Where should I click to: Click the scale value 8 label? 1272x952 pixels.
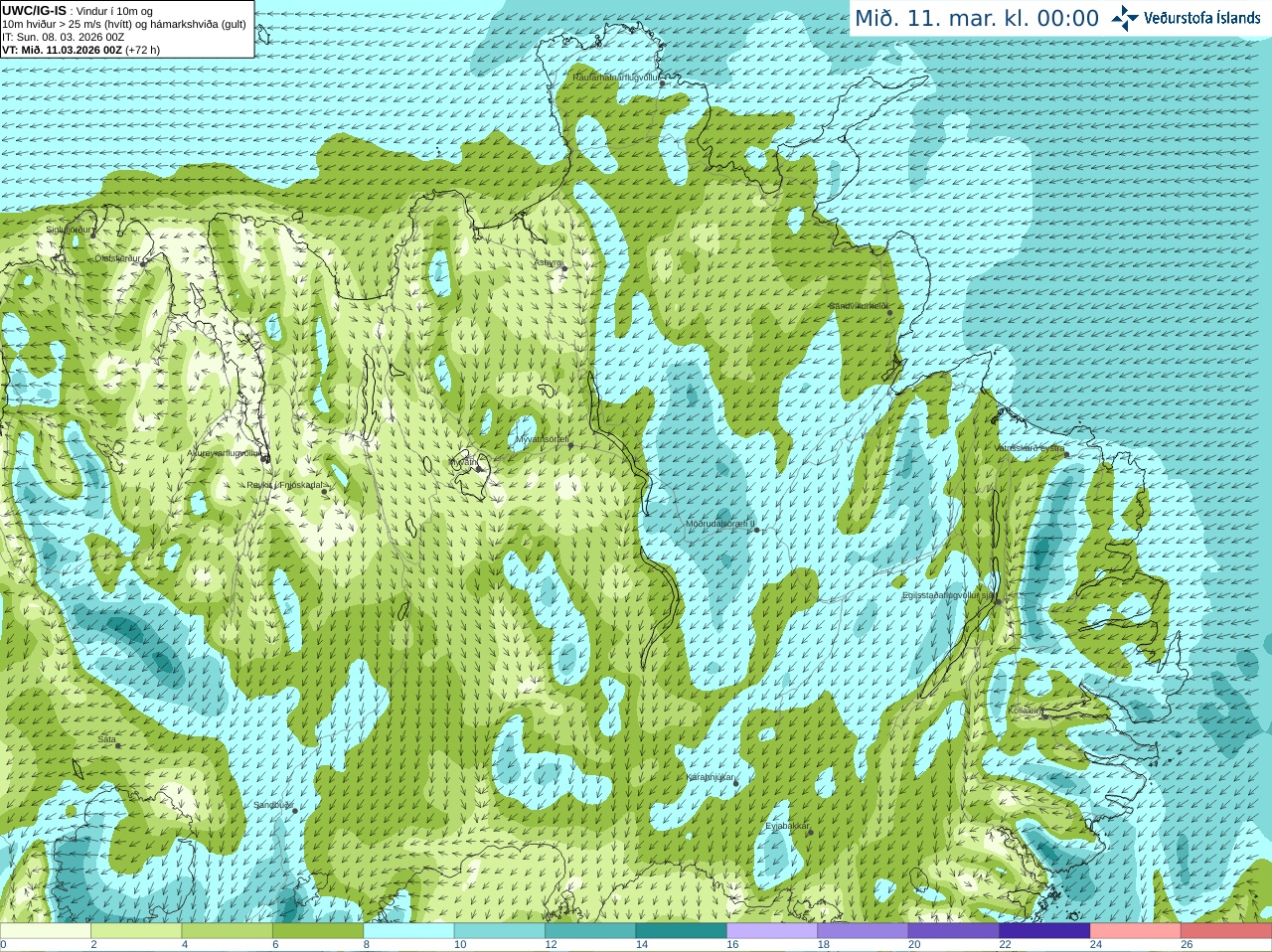(x=366, y=945)
